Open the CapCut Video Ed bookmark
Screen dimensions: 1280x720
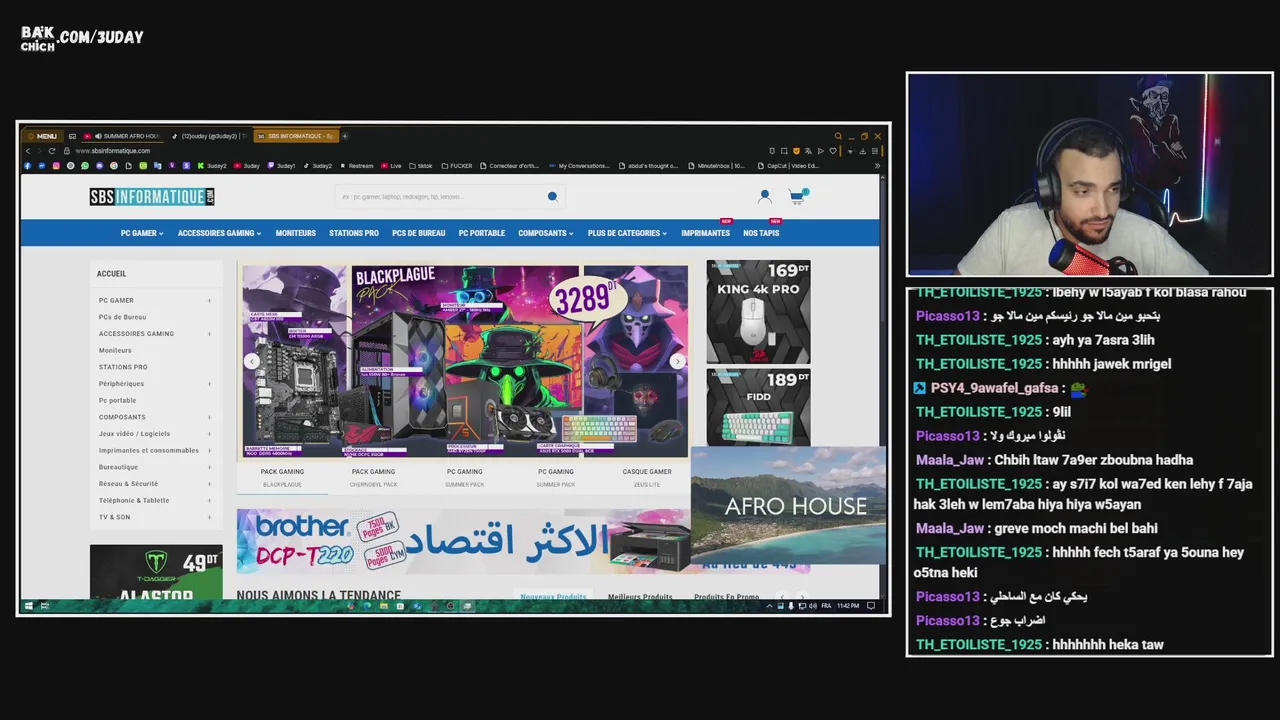tap(789, 166)
